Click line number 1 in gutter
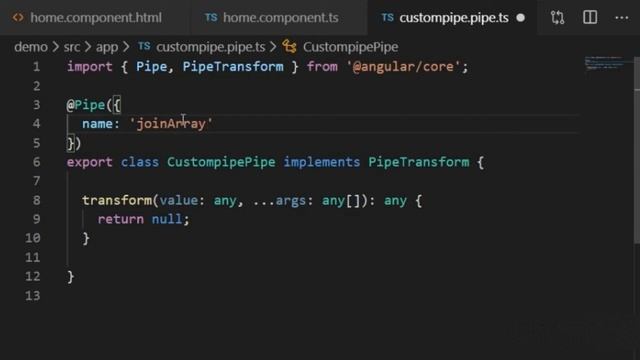This screenshot has height=360, width=640. pyautogui.click(x=36, y=67)
